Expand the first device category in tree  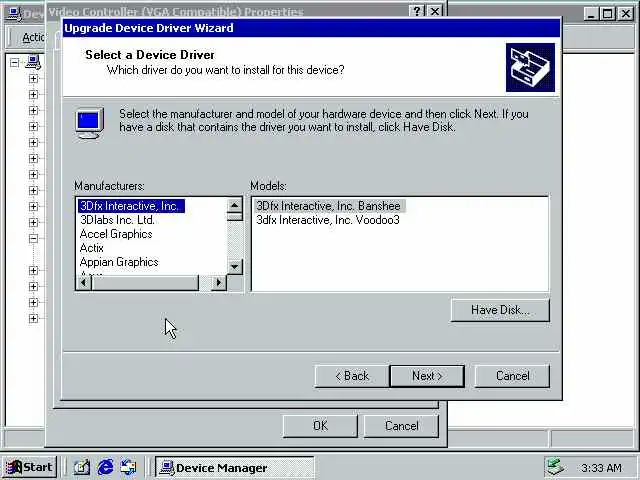tap(33, 78)
